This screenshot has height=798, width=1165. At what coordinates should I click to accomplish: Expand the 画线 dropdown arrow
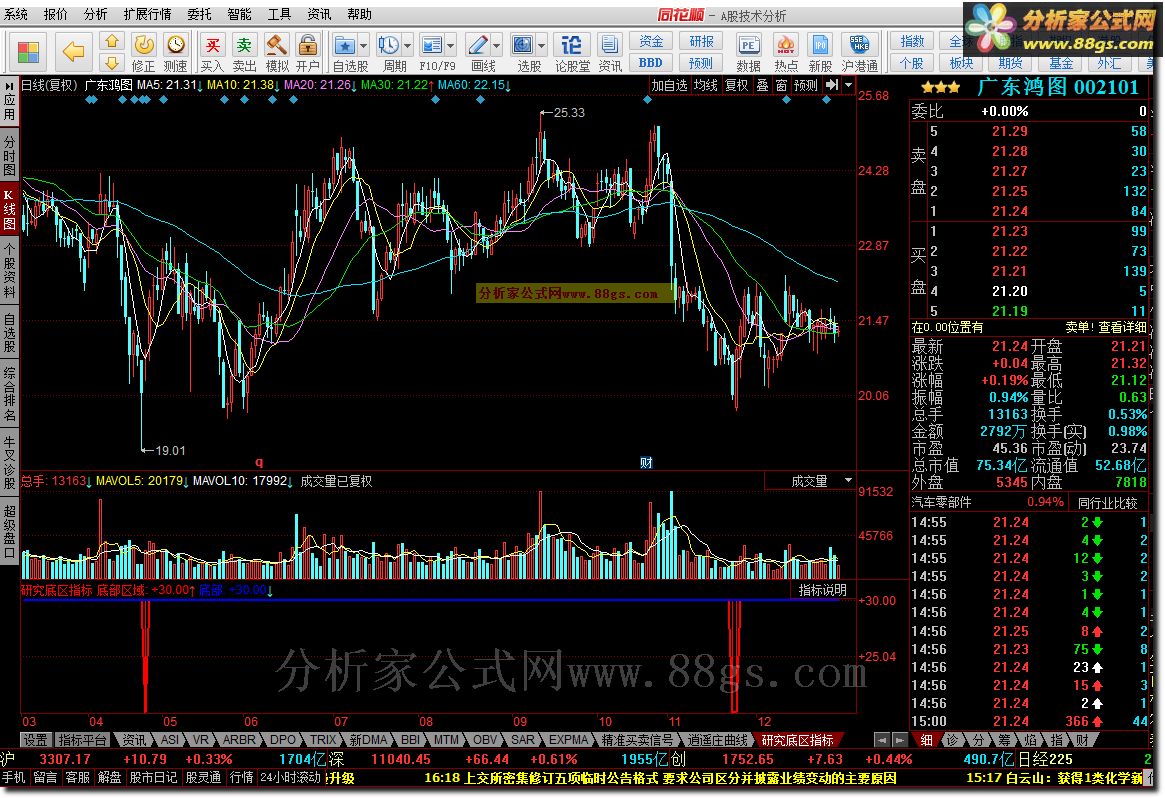coord(496,45)
